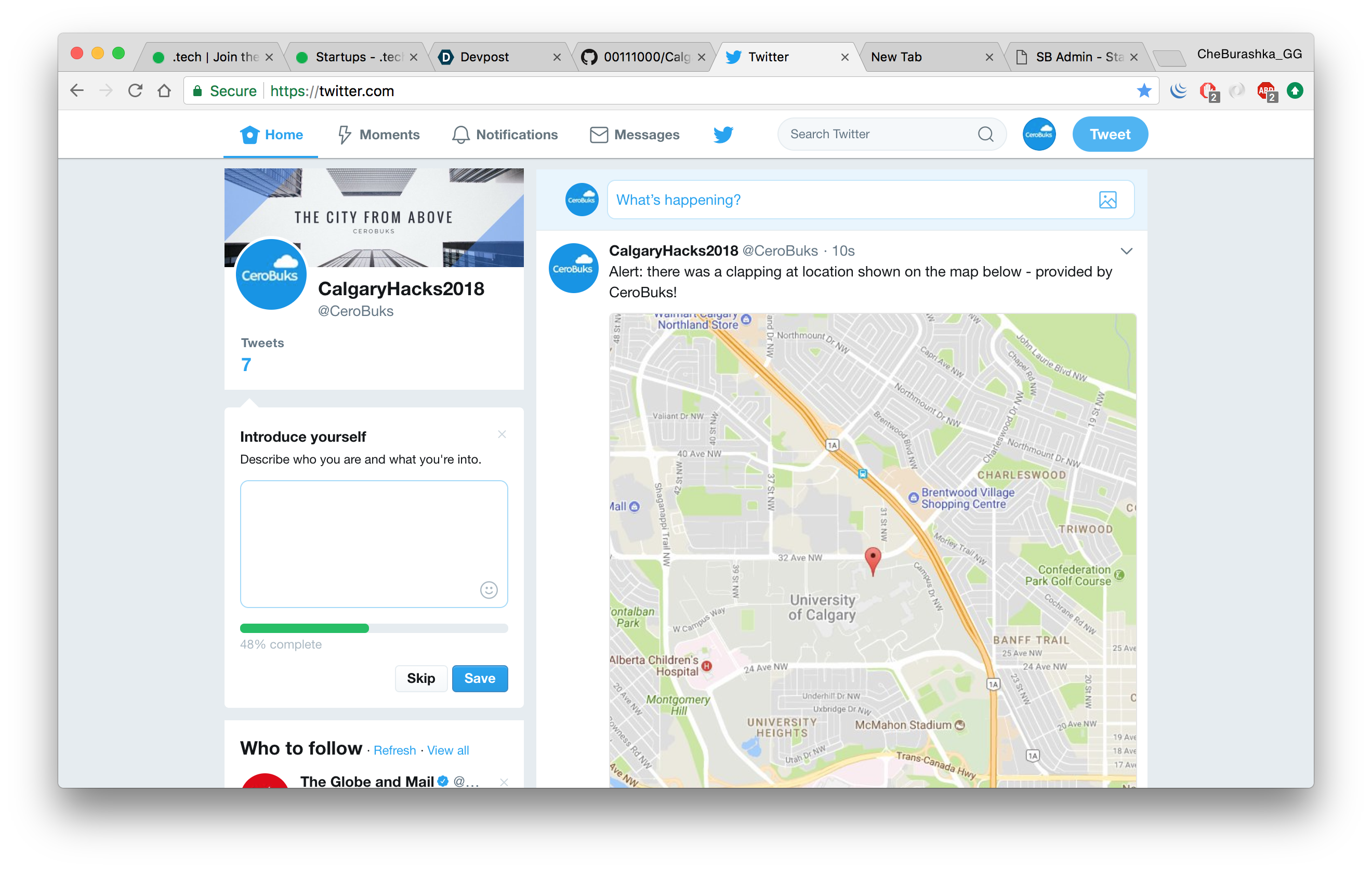Dismiss the Introduce yourself card
This screenshot has width=1372, height=871.
(x=502, y=434)
